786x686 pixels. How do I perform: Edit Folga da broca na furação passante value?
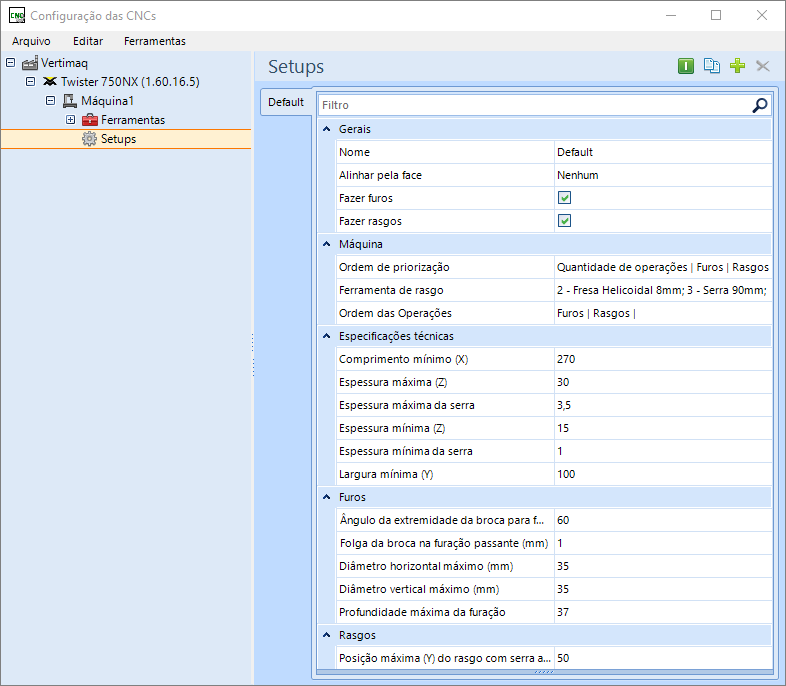[x=663, y=543]
